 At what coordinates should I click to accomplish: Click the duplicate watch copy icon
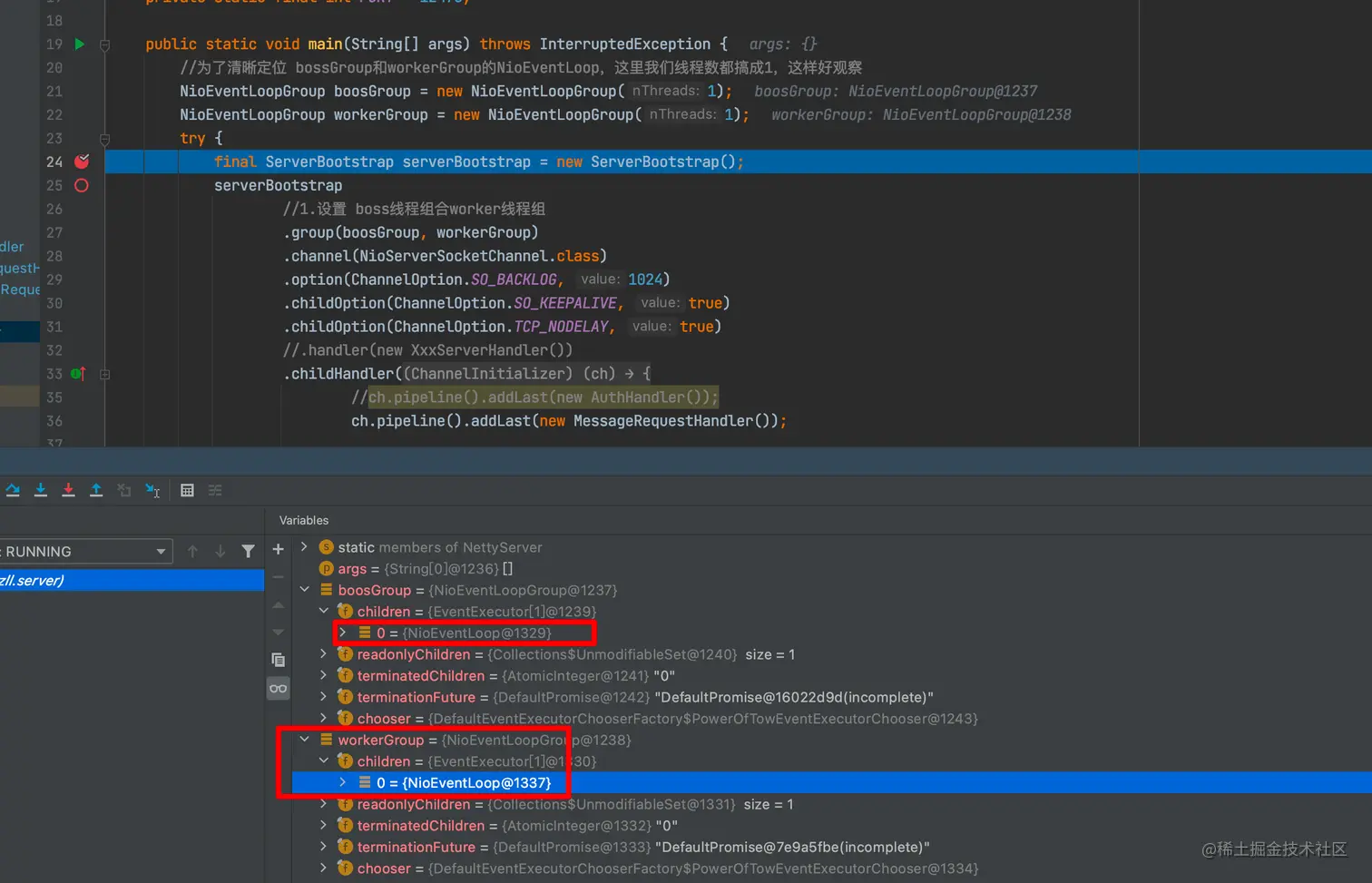(x=279, y=660)
